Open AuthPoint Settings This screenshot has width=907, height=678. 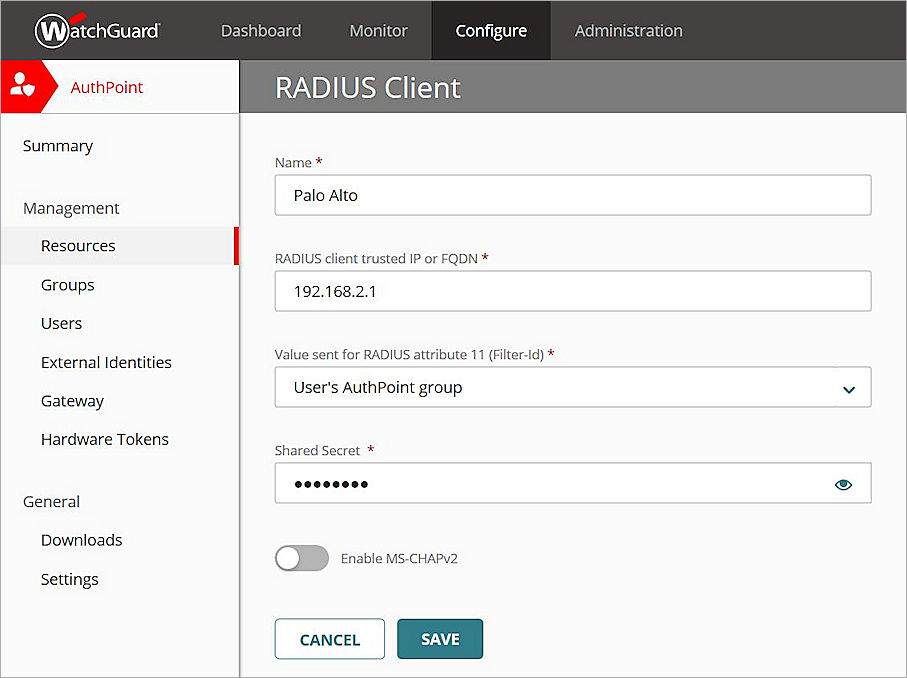click(69, 579)
